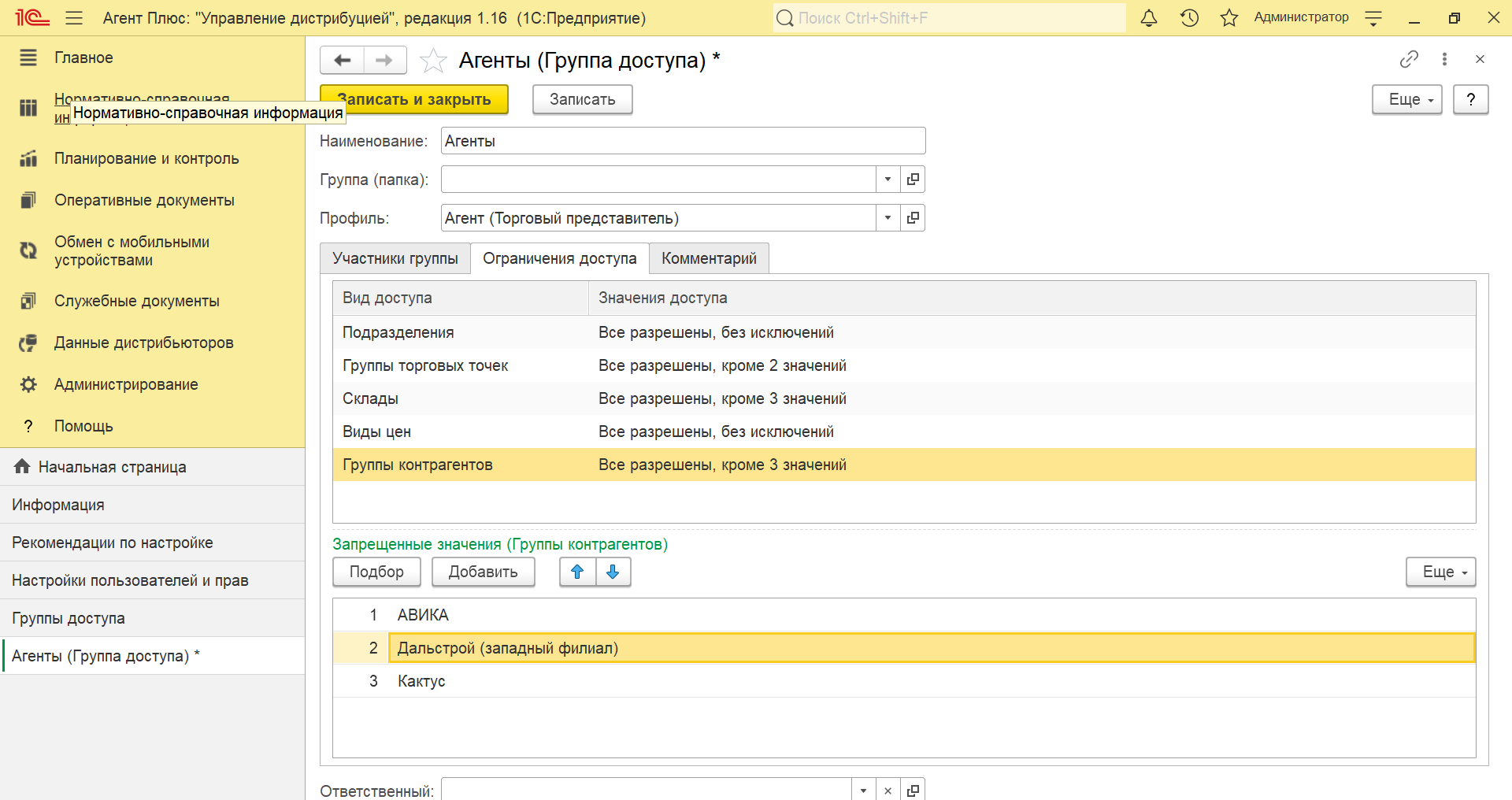Viewport: 1512px width, 800px height.
Task: Open Оперативные документы section
Action: point(144,200)
